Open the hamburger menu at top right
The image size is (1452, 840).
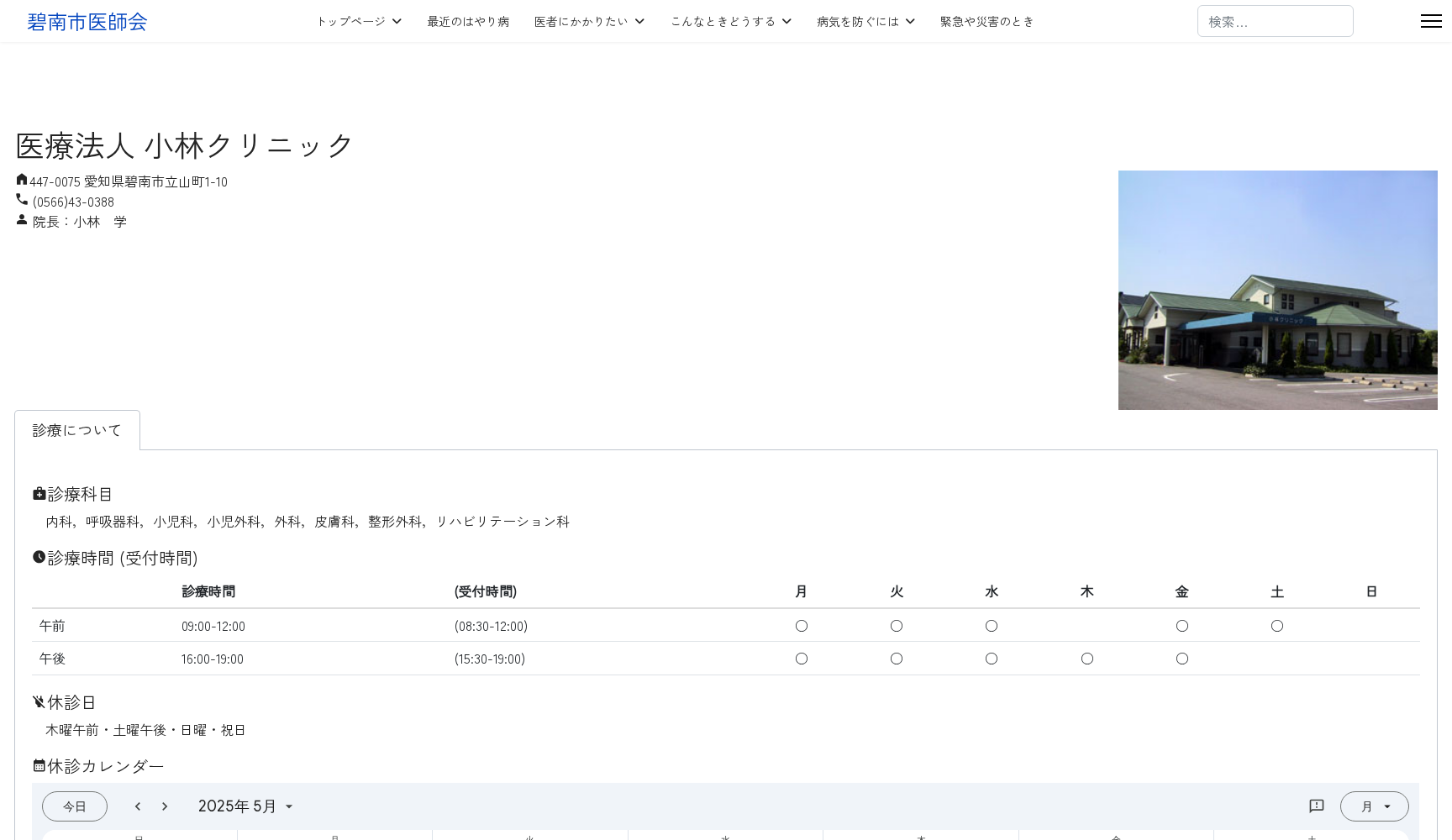coord(1431,21)
